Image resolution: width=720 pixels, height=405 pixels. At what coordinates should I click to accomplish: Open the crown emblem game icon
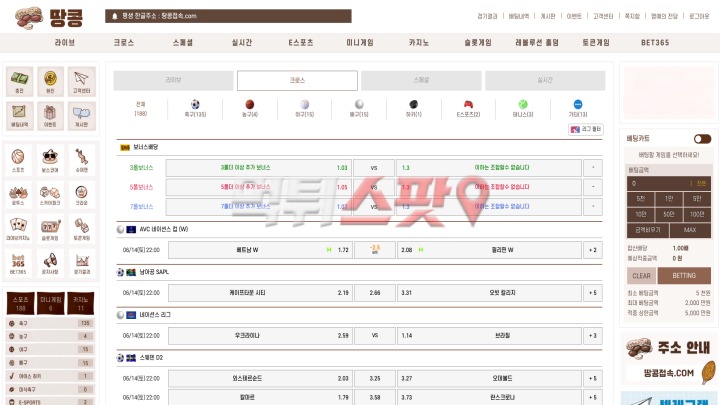coord(82,194)
